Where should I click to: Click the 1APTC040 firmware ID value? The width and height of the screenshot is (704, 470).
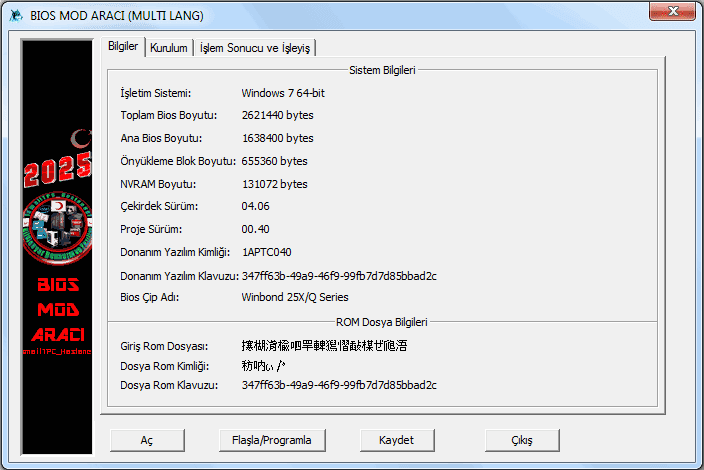coord(267,252)
